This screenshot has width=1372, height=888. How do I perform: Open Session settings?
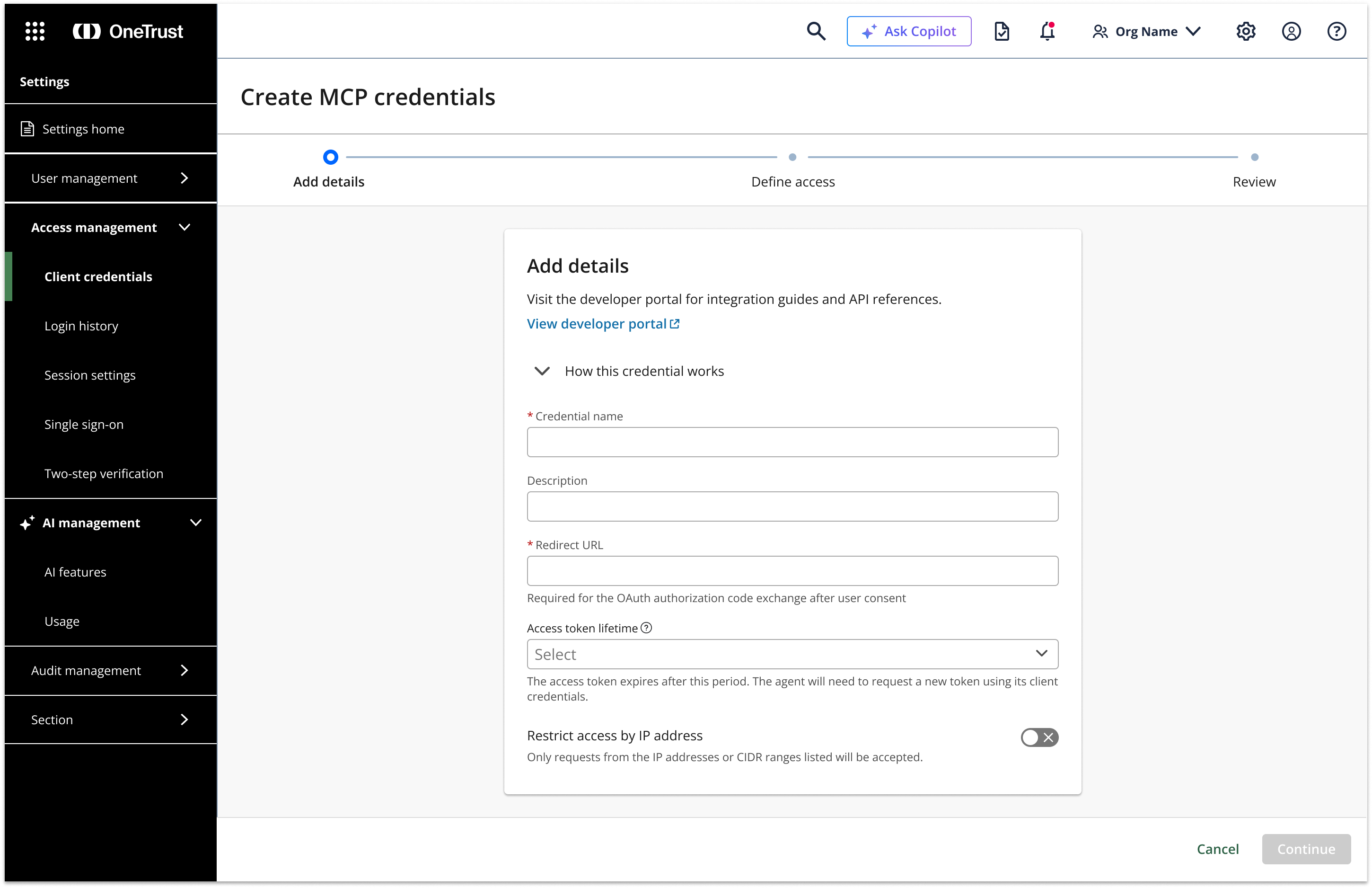click(111, 375)
